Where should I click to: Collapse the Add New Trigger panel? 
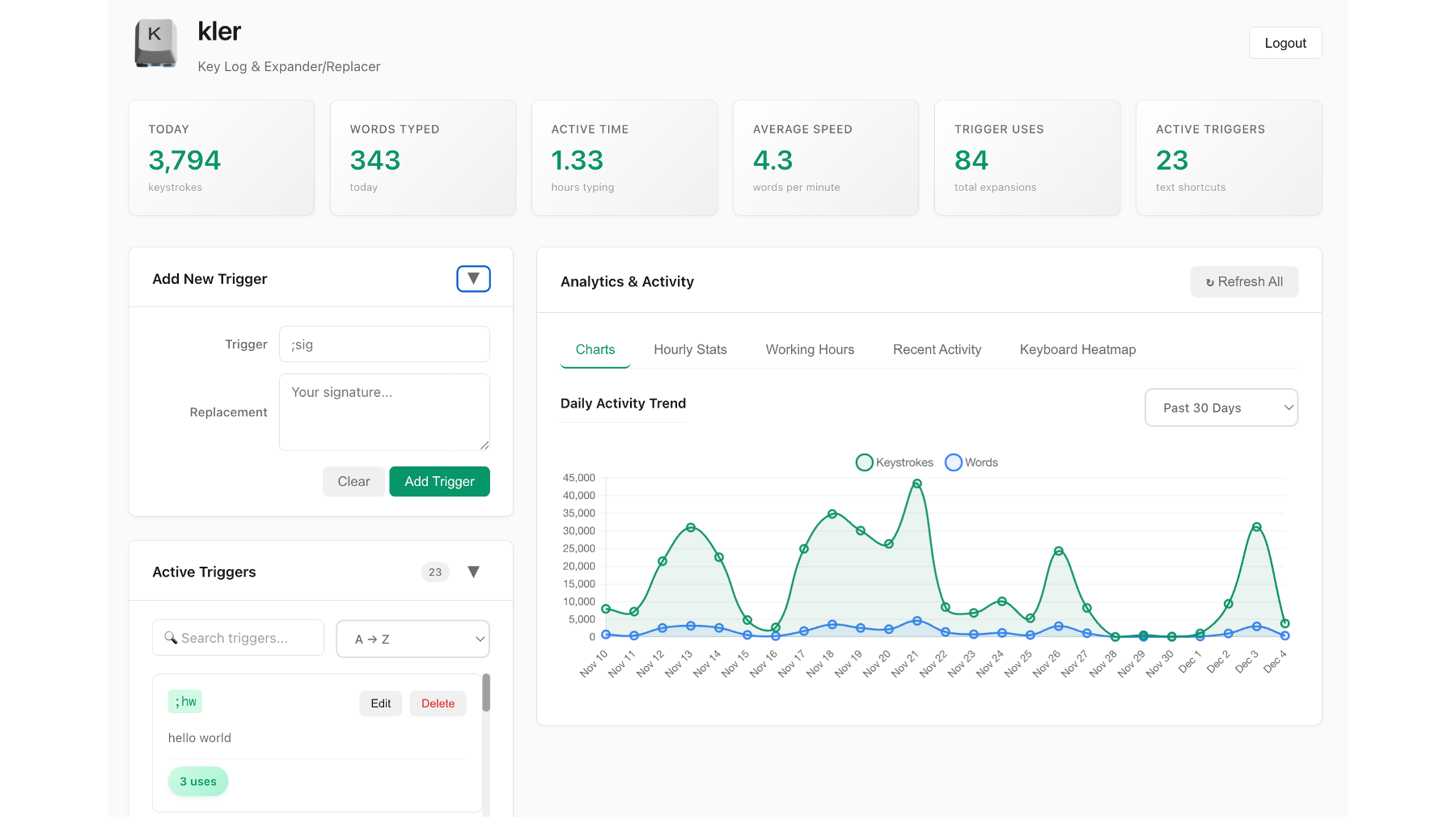pos(473,279)
